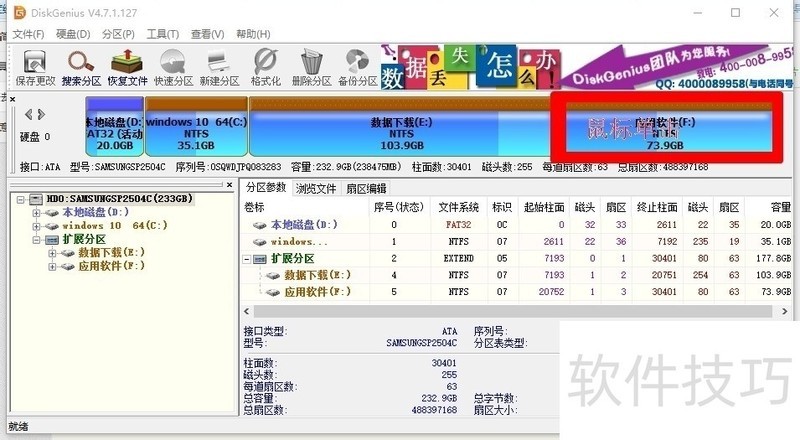Close the left tree panel with X
This screenshot has height=440, width=800.
pyautogui.click(x=230, y=185)
